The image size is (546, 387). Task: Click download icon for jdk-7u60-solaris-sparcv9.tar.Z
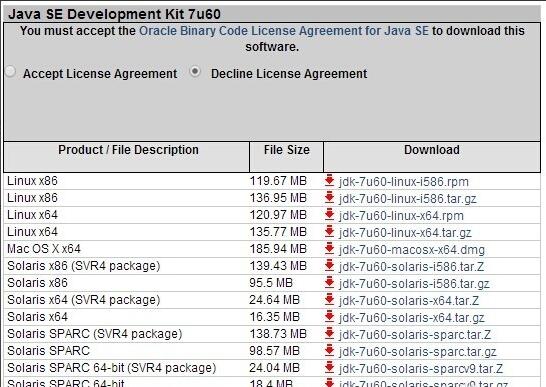[329, 368]
